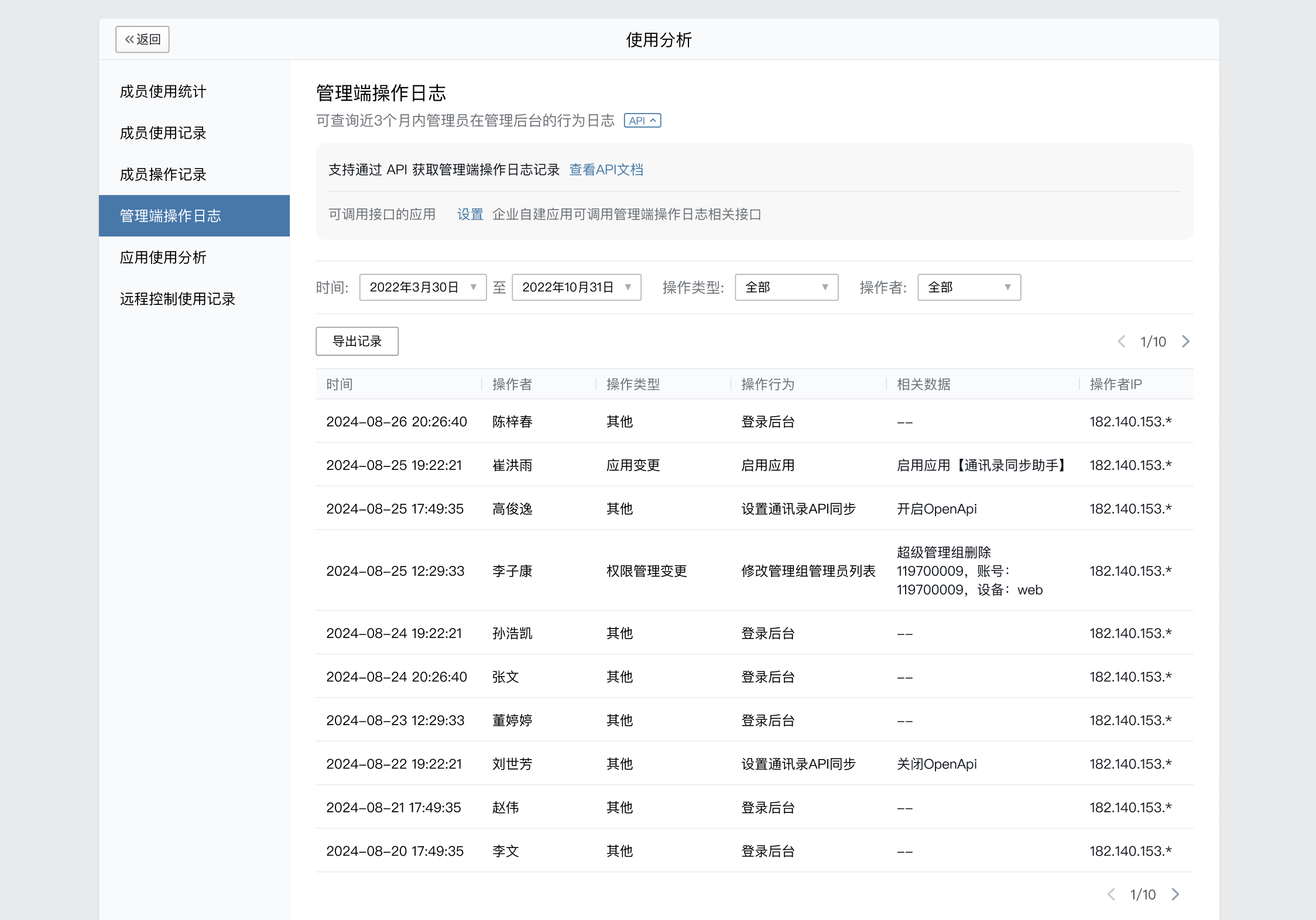Open the start date dropdown
The width and height of the screenshot is (1316, 920).
[422, 287]
